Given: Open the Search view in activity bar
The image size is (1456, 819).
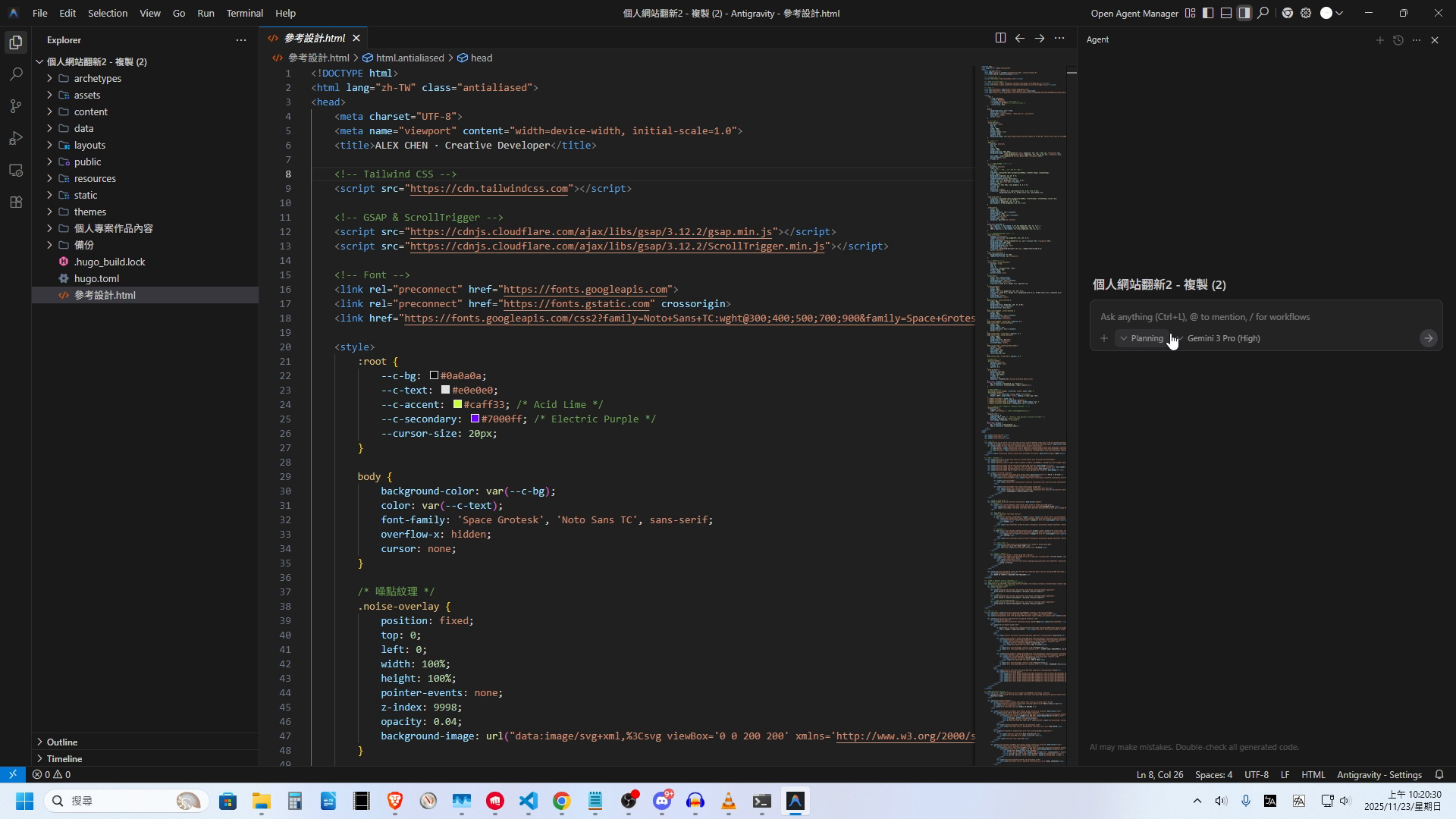Looking at the screenshot, I should click(x=16, y=74).
